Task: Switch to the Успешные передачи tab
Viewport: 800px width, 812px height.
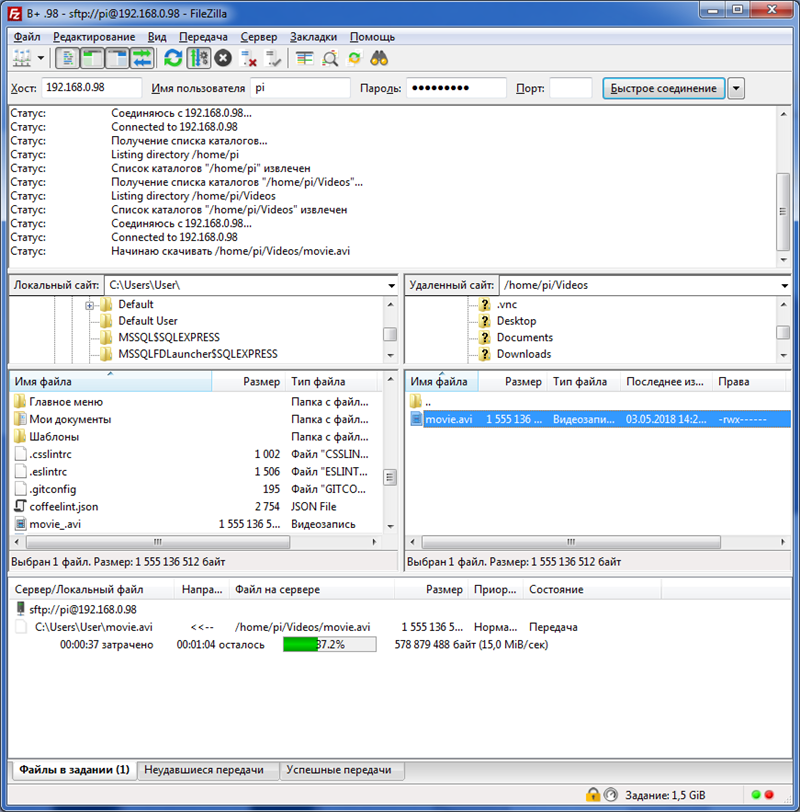Action: [x=340, y=770]
